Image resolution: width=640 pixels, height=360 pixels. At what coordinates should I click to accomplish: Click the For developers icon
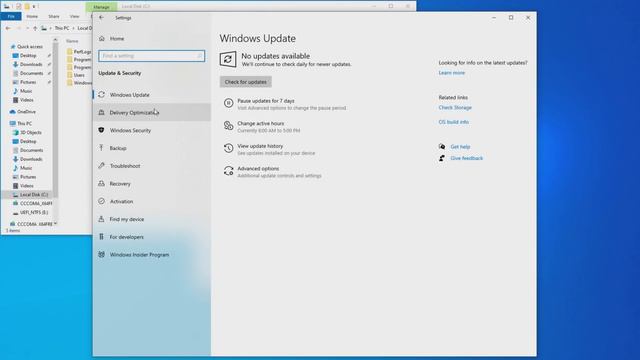[x=101, y=237]
